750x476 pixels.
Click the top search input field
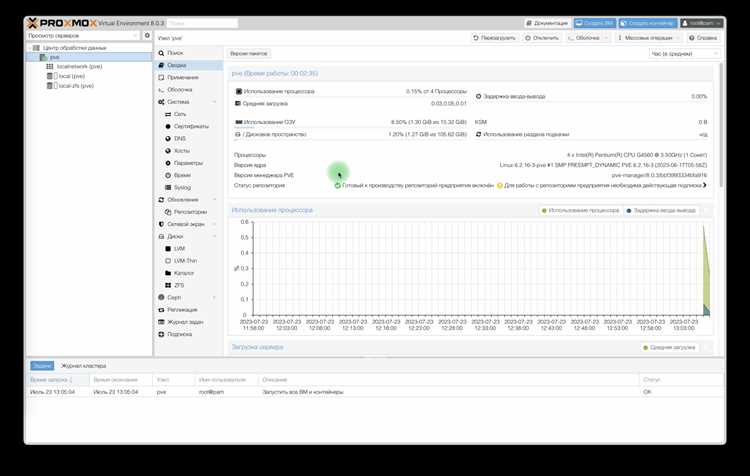click(202, 23)
